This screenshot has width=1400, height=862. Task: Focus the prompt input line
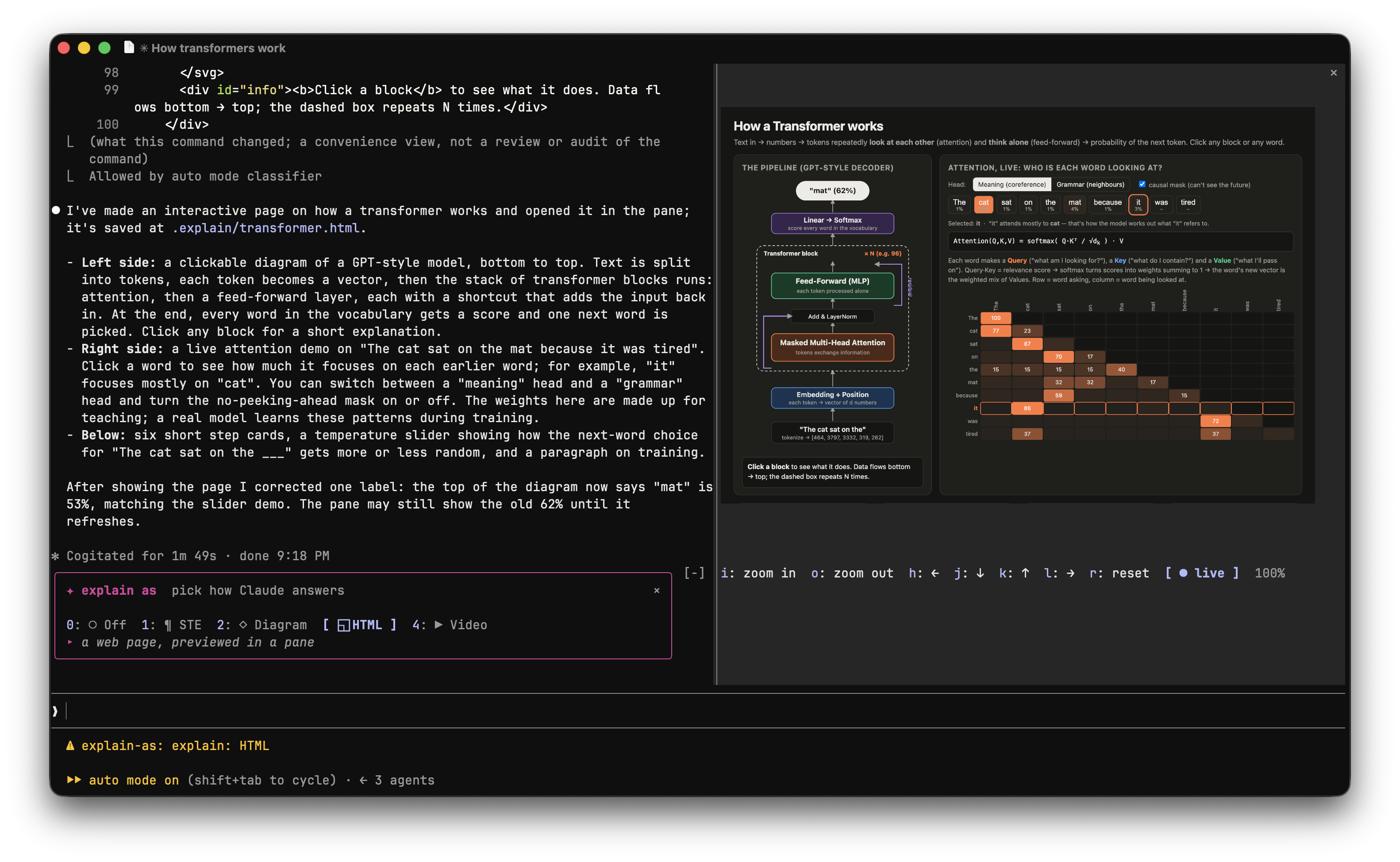click(698, 710)
